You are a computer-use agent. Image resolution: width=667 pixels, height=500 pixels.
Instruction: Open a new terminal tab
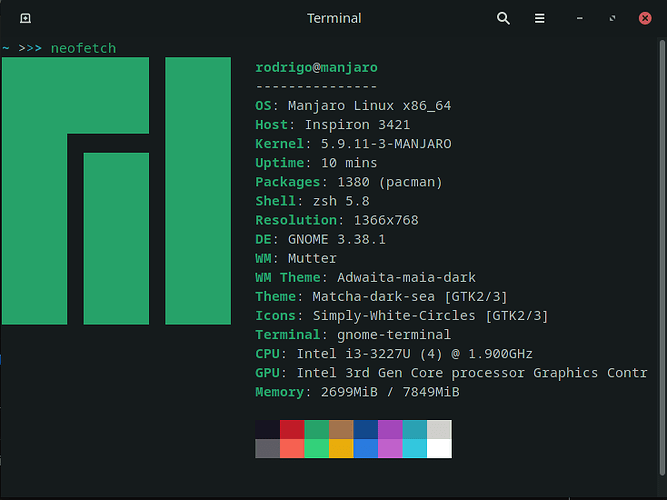click(x=26, y=18)
